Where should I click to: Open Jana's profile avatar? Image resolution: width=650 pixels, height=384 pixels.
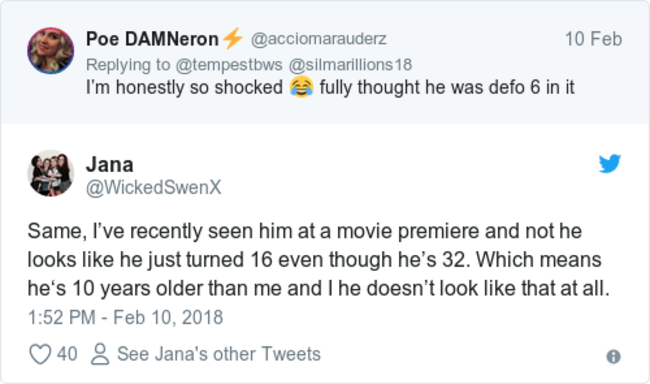[51, 173]
